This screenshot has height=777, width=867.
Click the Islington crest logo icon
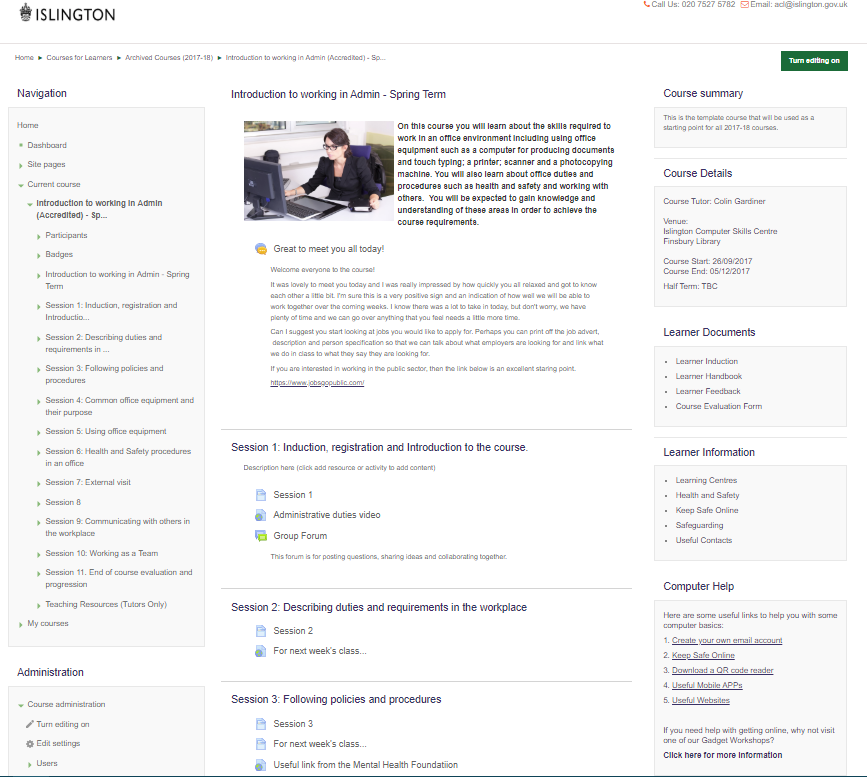click(25, 13)
